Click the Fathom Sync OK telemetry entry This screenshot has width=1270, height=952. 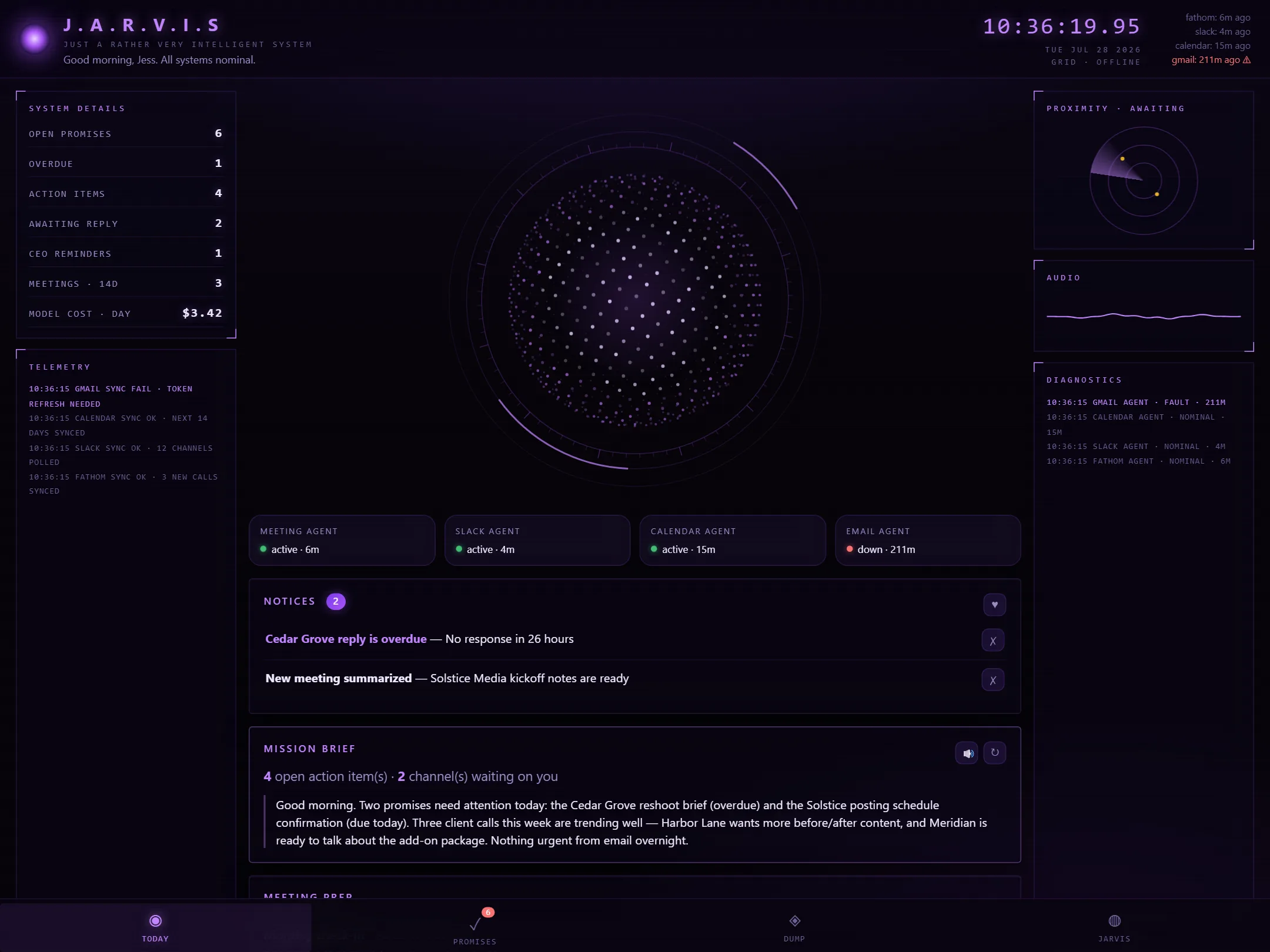[x=123, y=484]
